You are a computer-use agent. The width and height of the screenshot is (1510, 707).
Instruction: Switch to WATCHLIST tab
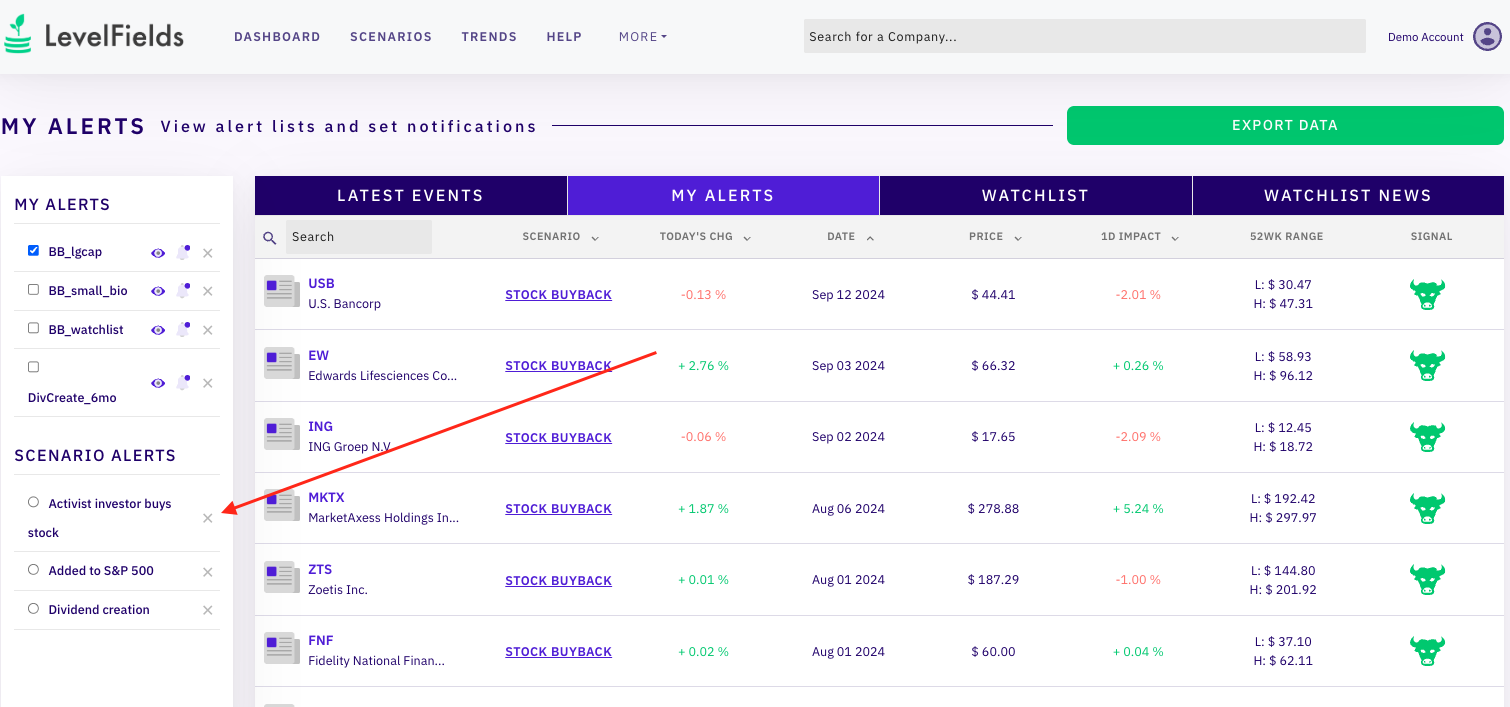tap(1035, 196)
